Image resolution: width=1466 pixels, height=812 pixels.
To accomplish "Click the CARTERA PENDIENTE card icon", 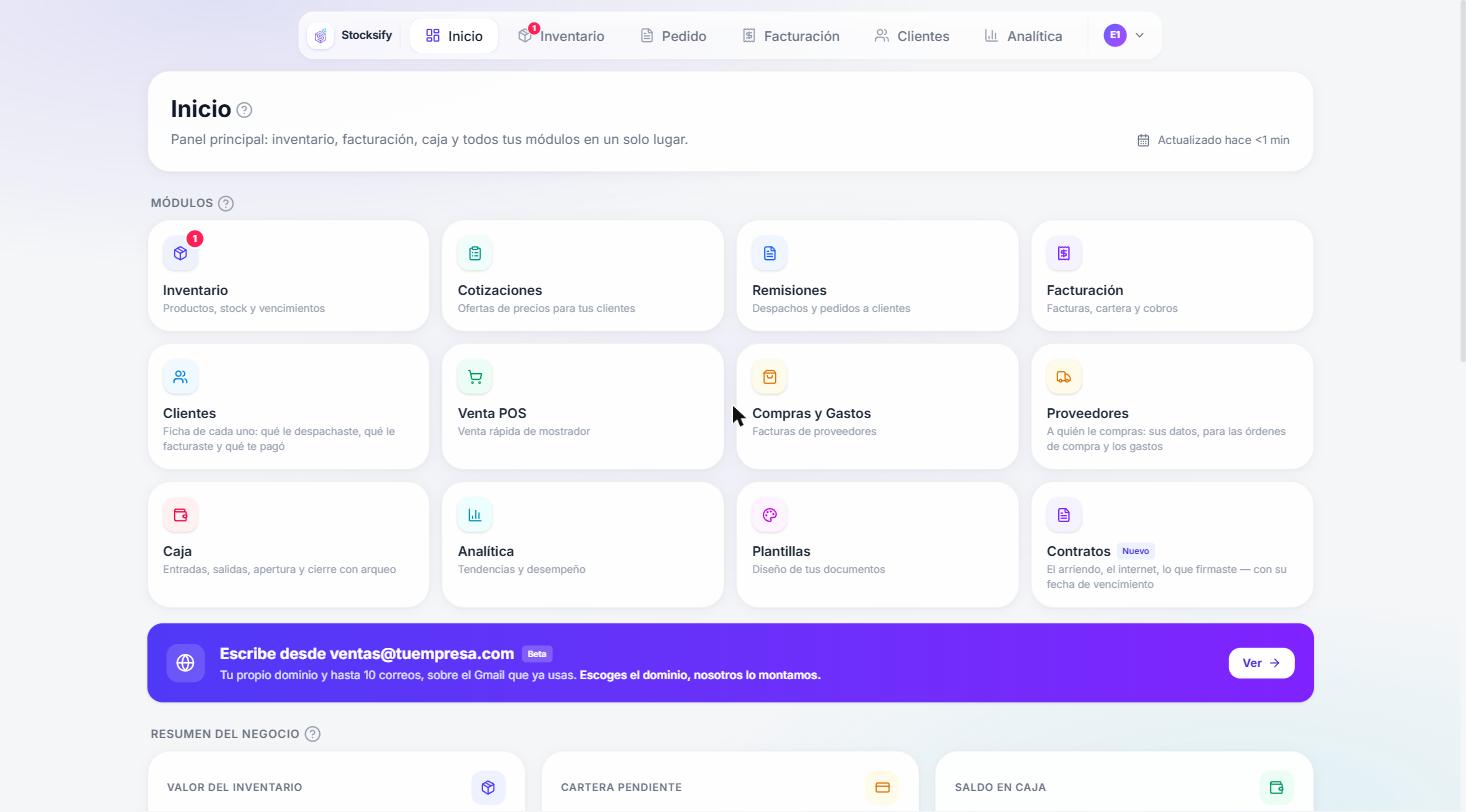I will [882, 787].
